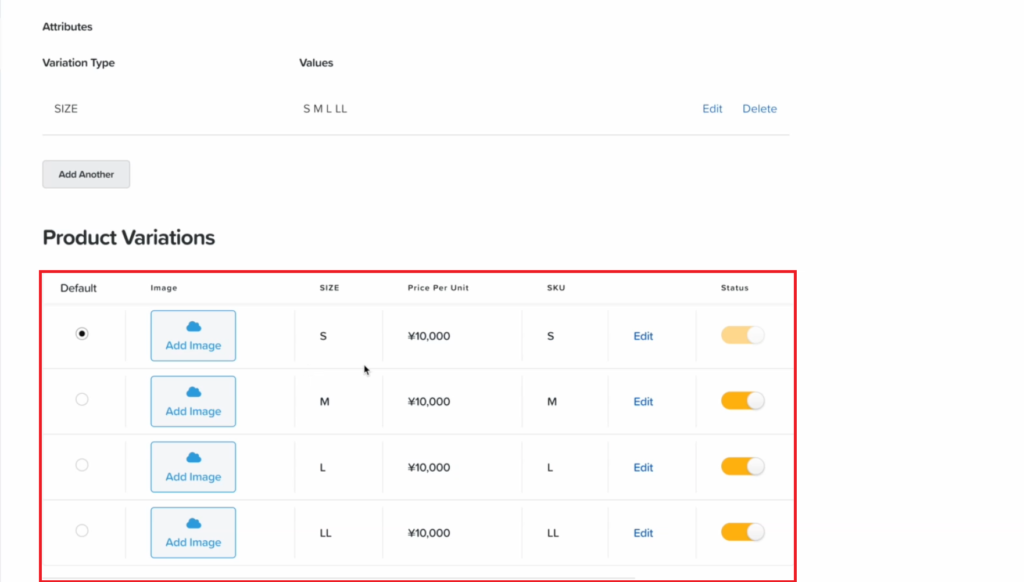Click cloud upload icon for size L
This screenshot has height=582, width=1024.
(193, 458)
